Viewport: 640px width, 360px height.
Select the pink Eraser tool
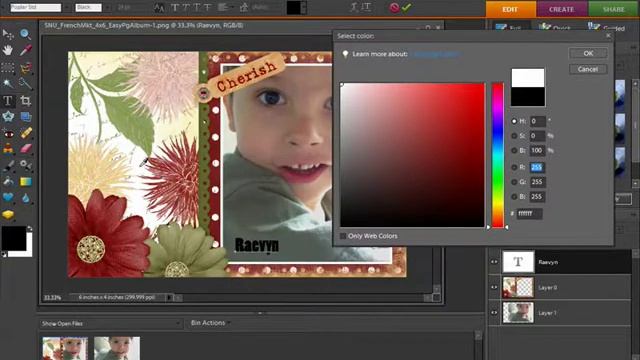[25, 149]
